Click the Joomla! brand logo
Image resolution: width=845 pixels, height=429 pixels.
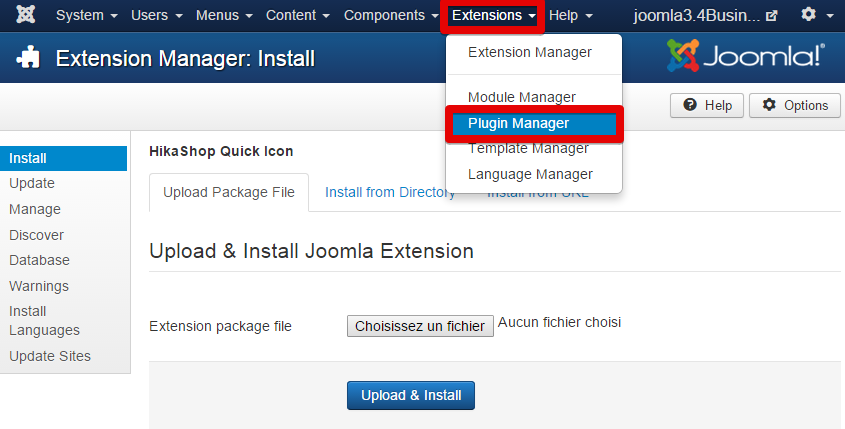(x=746, y=55)
